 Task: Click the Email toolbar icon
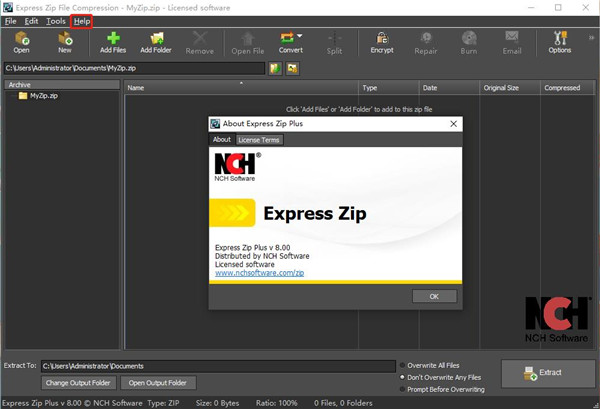pyautogui.click(x=512, y=43)
